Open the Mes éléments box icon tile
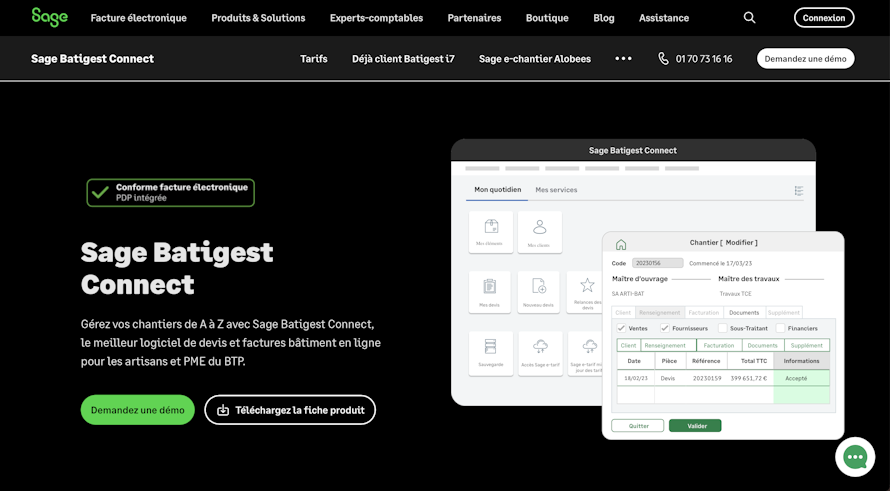Image resolution: width=890 pixels, height=491 pixels. pyautogui.click(x=491, y=232)
